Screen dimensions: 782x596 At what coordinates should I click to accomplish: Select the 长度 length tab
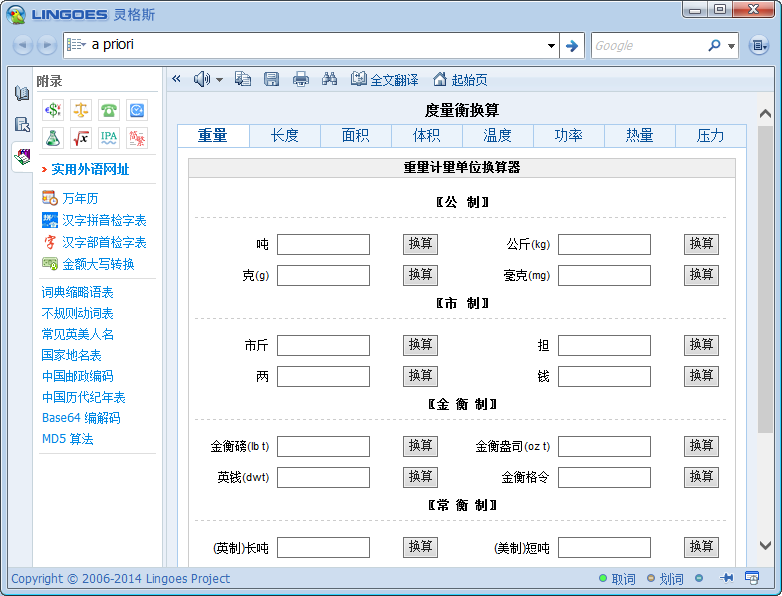(x=284, y=136)
